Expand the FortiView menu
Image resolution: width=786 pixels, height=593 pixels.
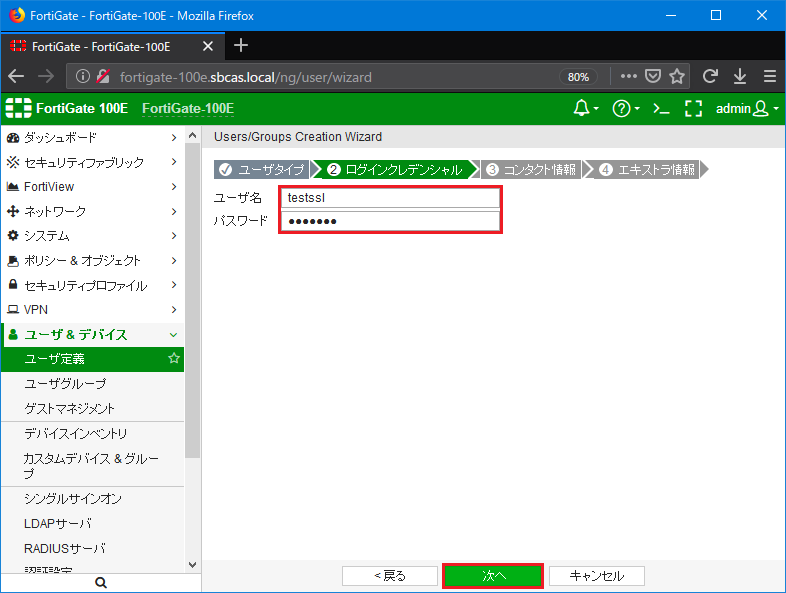tap(92, 186)
